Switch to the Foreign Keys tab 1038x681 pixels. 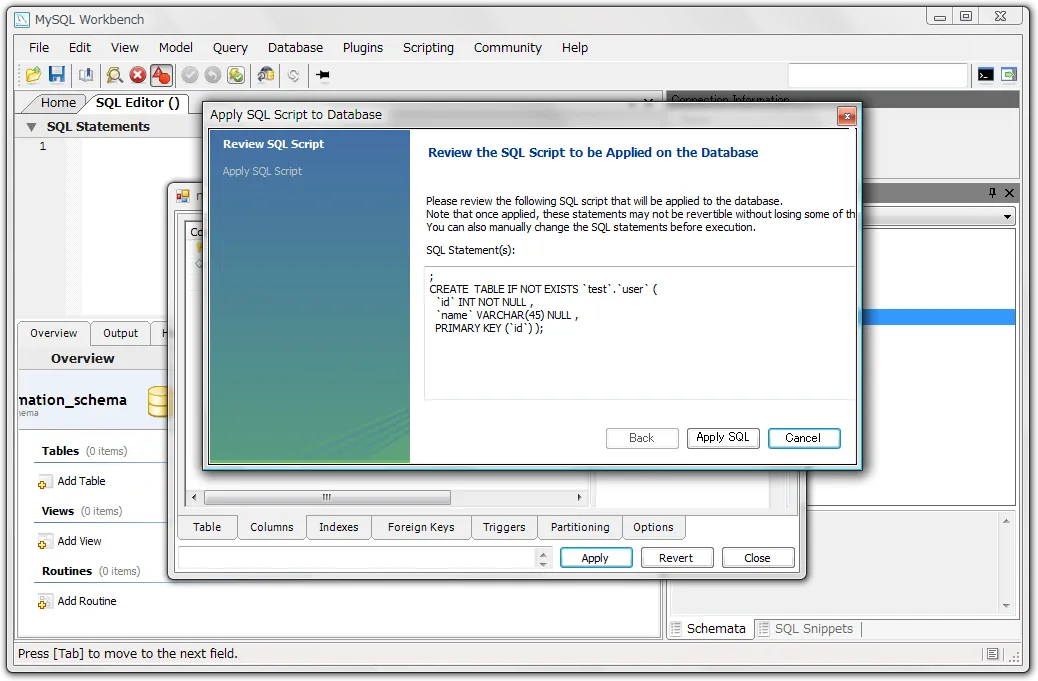click(x=421, y=527)
